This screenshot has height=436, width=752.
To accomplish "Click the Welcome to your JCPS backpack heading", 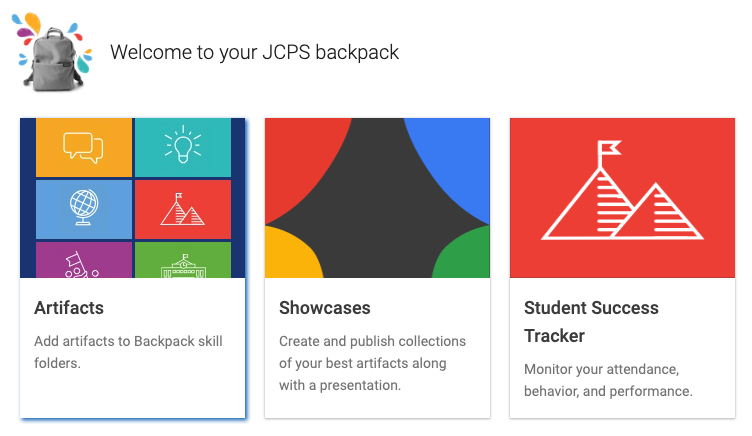I will coord(254,52).
